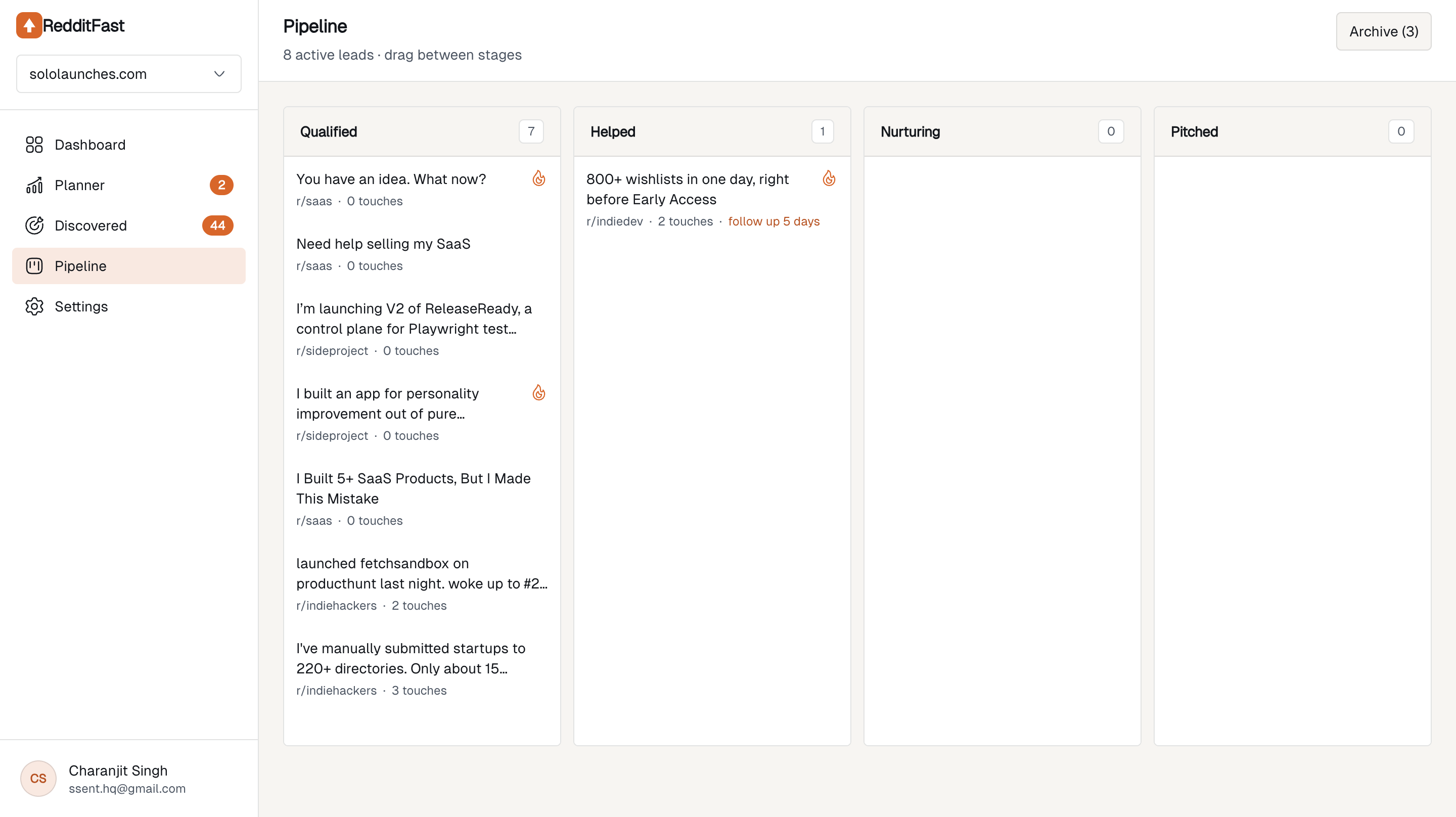
Task: Click 'r/indiedev' subreddit label
Action: (x=614, y=221)
